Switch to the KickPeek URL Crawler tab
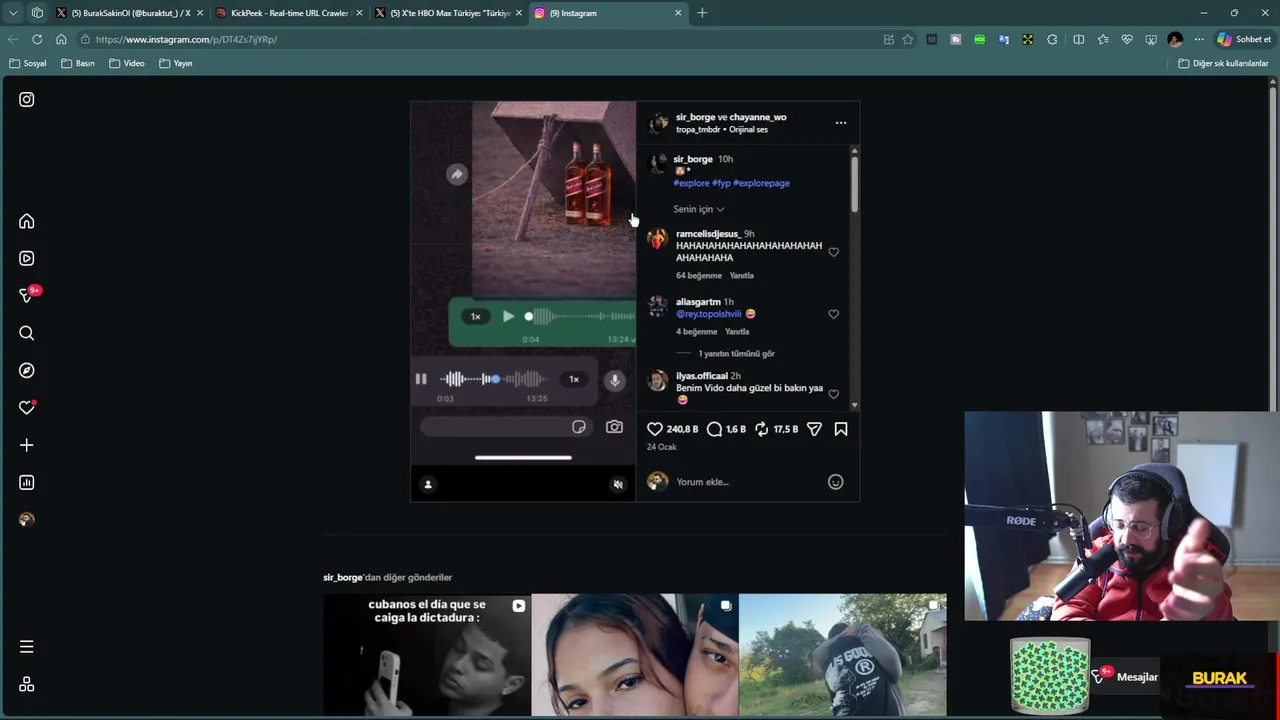Screen dimensions: 1280x720 click(289, 13)
